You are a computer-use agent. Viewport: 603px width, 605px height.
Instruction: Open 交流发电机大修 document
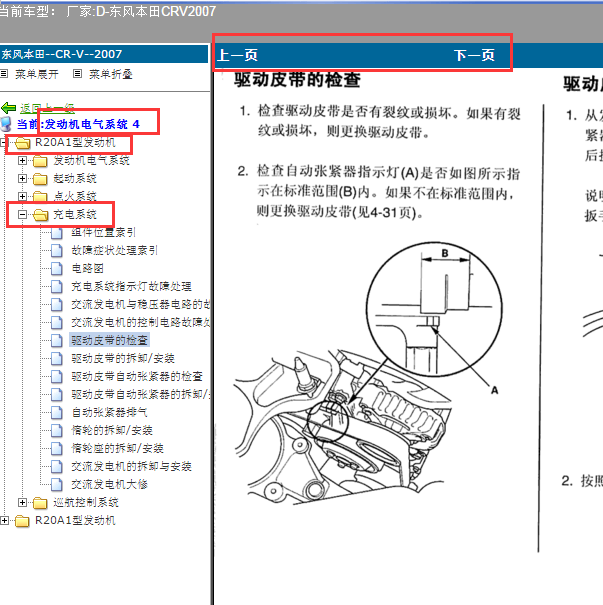(109, 485)
